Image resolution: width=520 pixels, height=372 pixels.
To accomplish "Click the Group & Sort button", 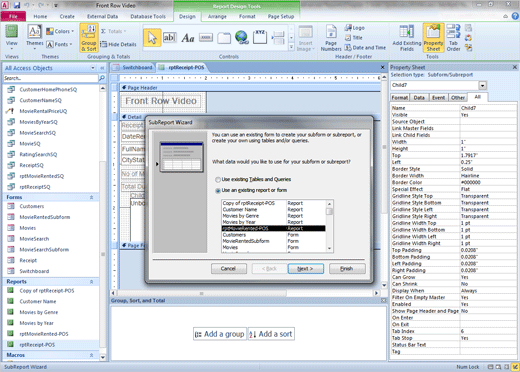I will point(89,38).
